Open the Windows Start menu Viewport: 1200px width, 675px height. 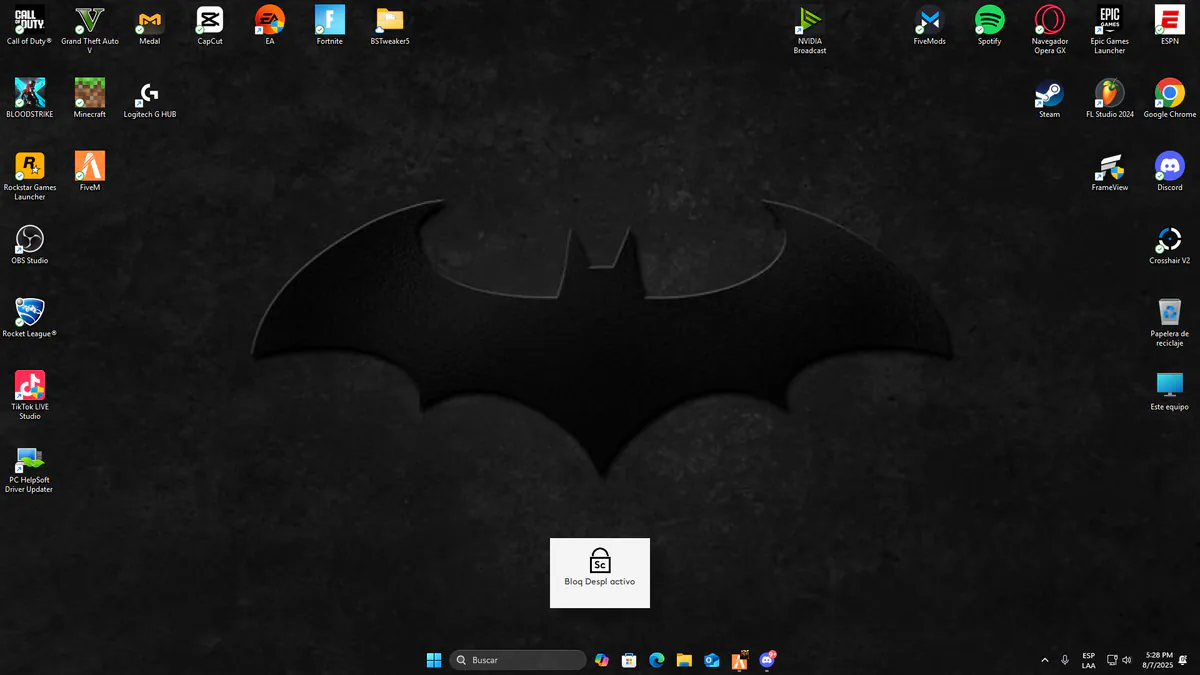pyautogui.click(x=434, y=660)
